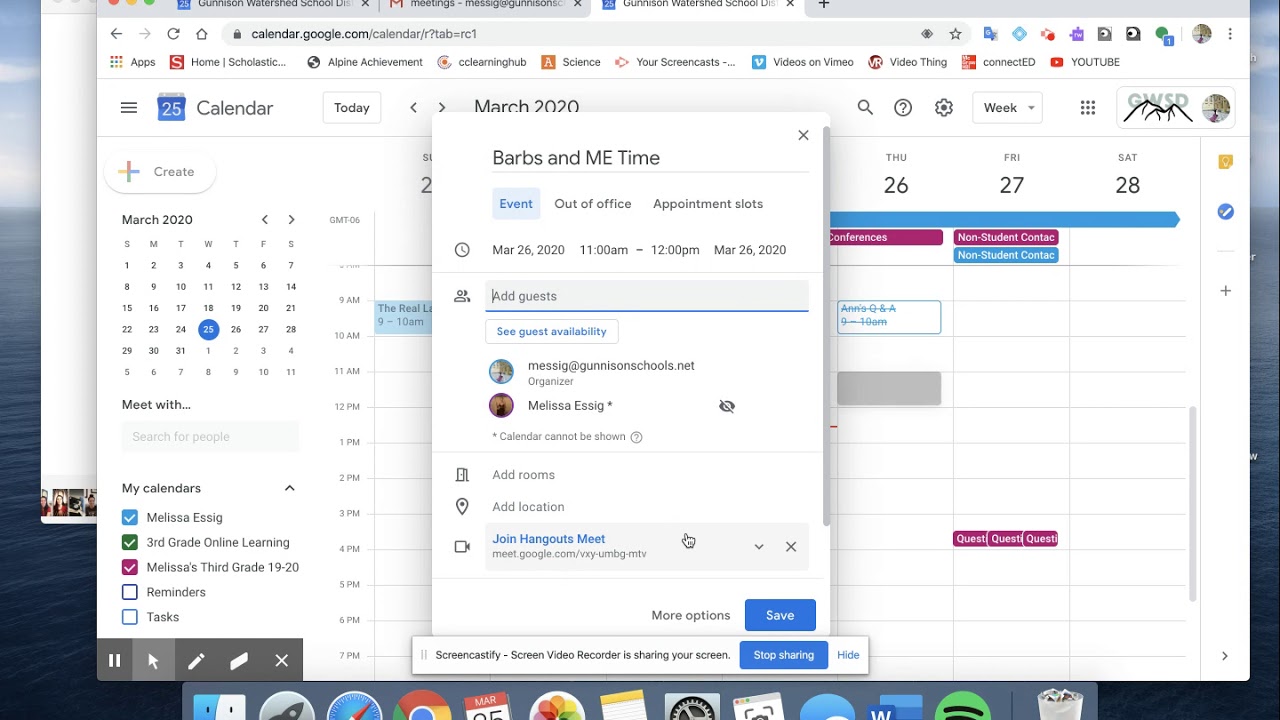Open Google Tasks side panel icon
The height and width of the screenshot is (720, 1280).
click(1226, 212)
